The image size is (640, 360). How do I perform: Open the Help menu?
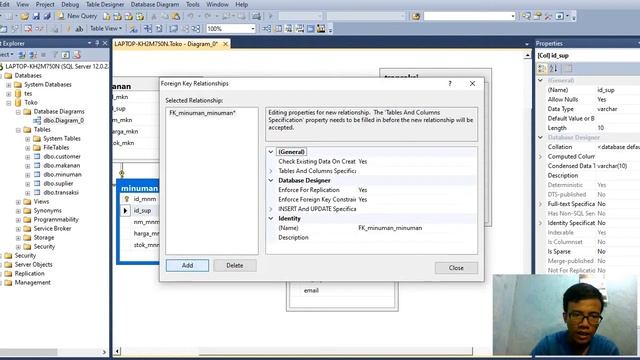pos(241,4)
